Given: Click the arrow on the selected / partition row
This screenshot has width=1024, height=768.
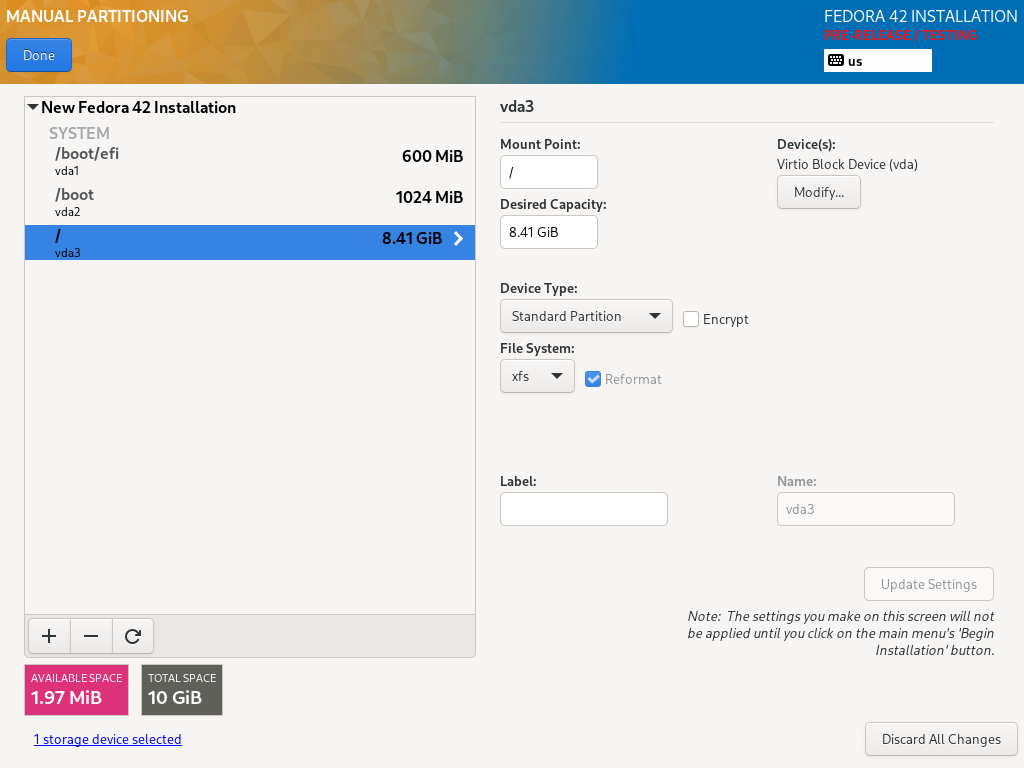Looking at the screenshot, I should (458, 238).
